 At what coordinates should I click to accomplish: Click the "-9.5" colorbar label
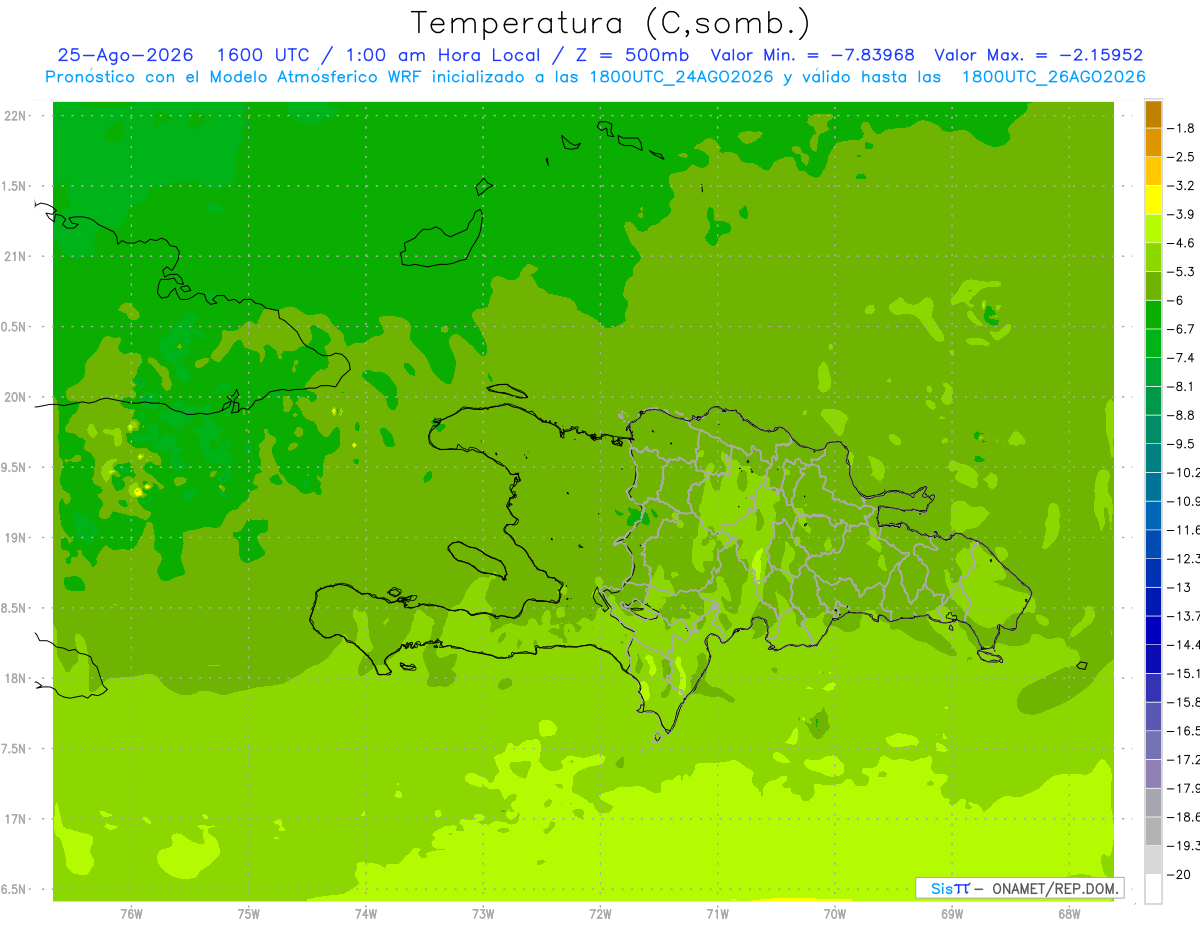1181,444
